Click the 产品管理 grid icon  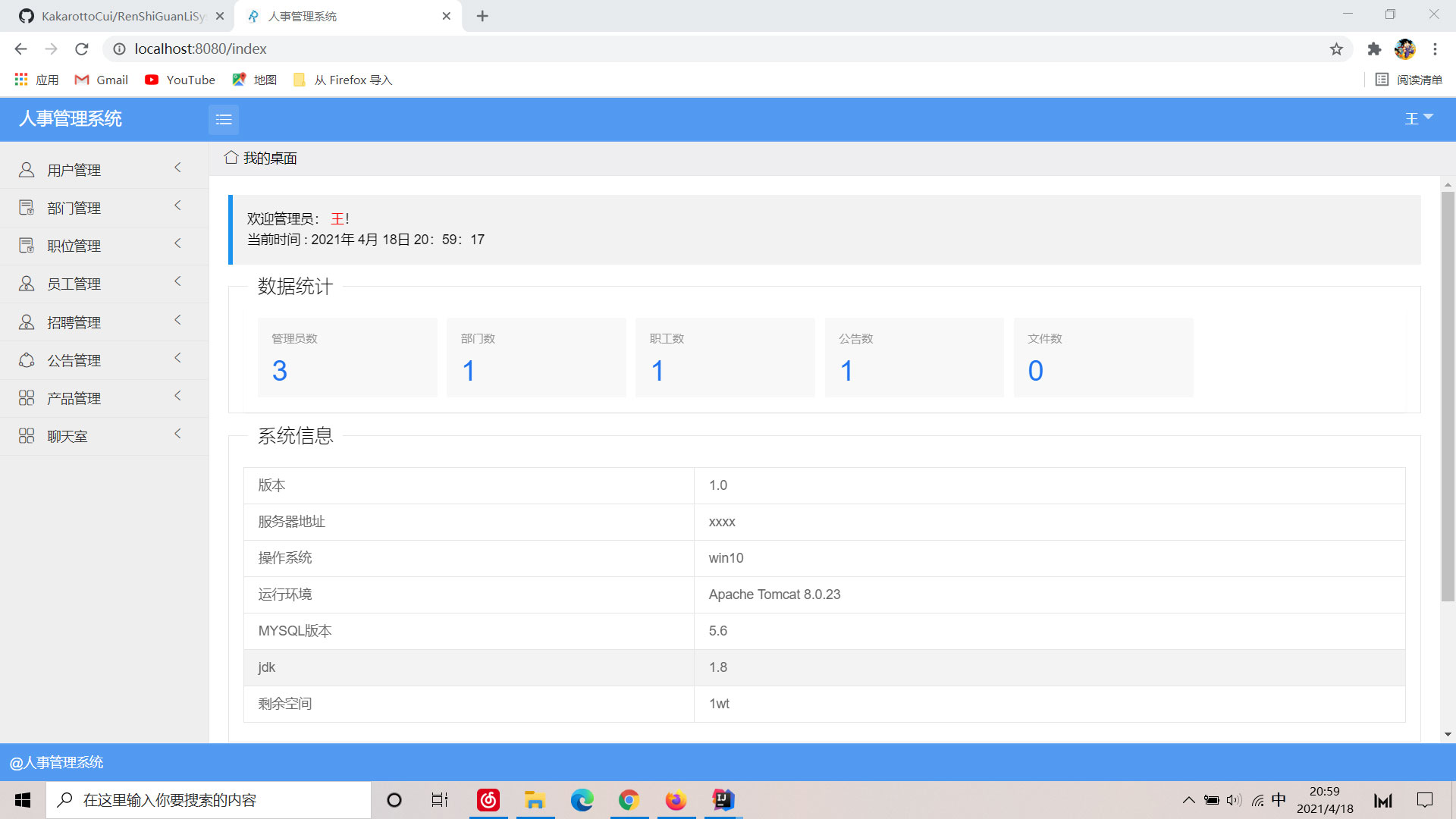(27, 398)
